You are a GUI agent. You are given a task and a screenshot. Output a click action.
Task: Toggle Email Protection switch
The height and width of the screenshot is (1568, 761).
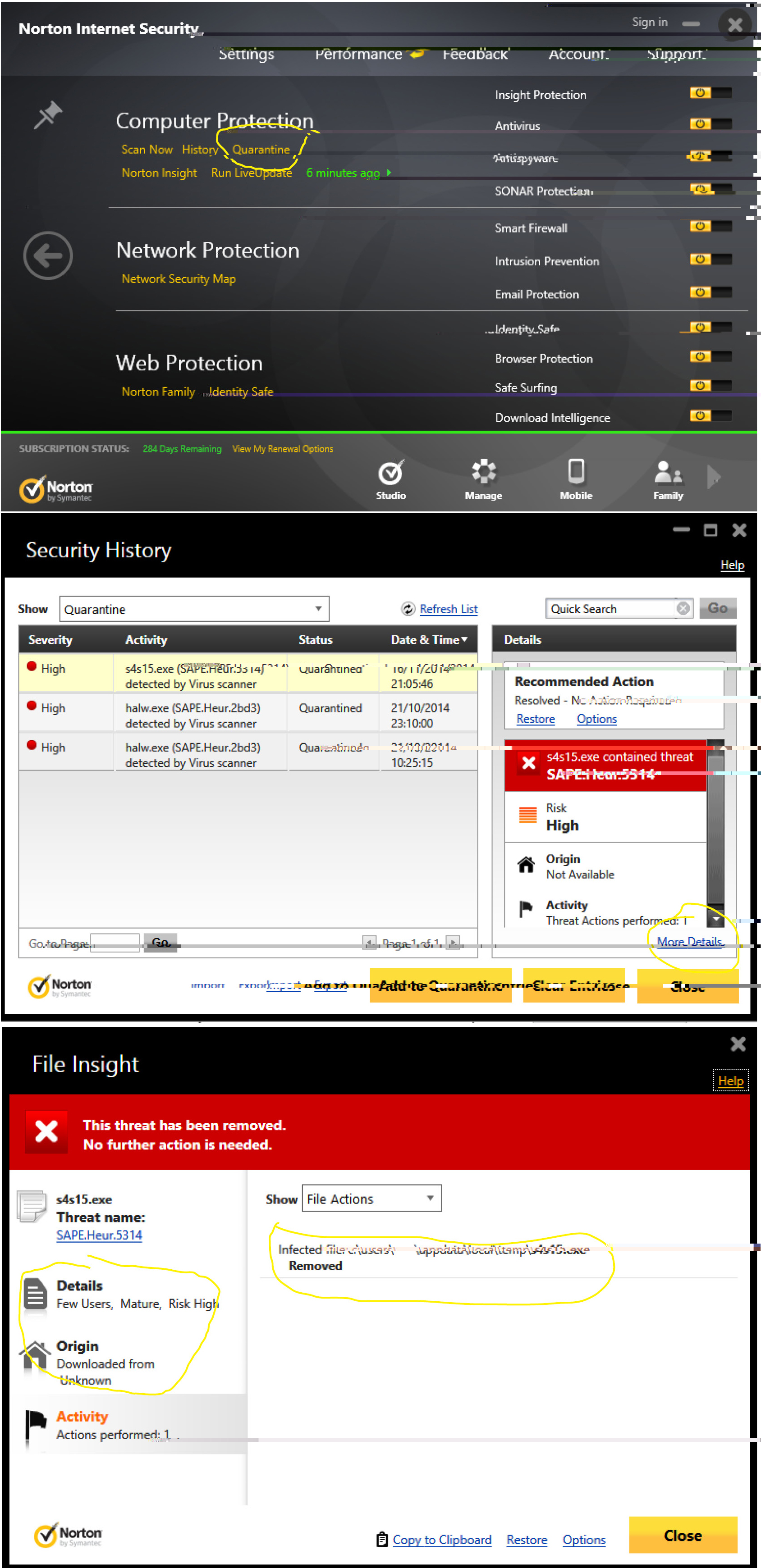(x=711, y=292)
